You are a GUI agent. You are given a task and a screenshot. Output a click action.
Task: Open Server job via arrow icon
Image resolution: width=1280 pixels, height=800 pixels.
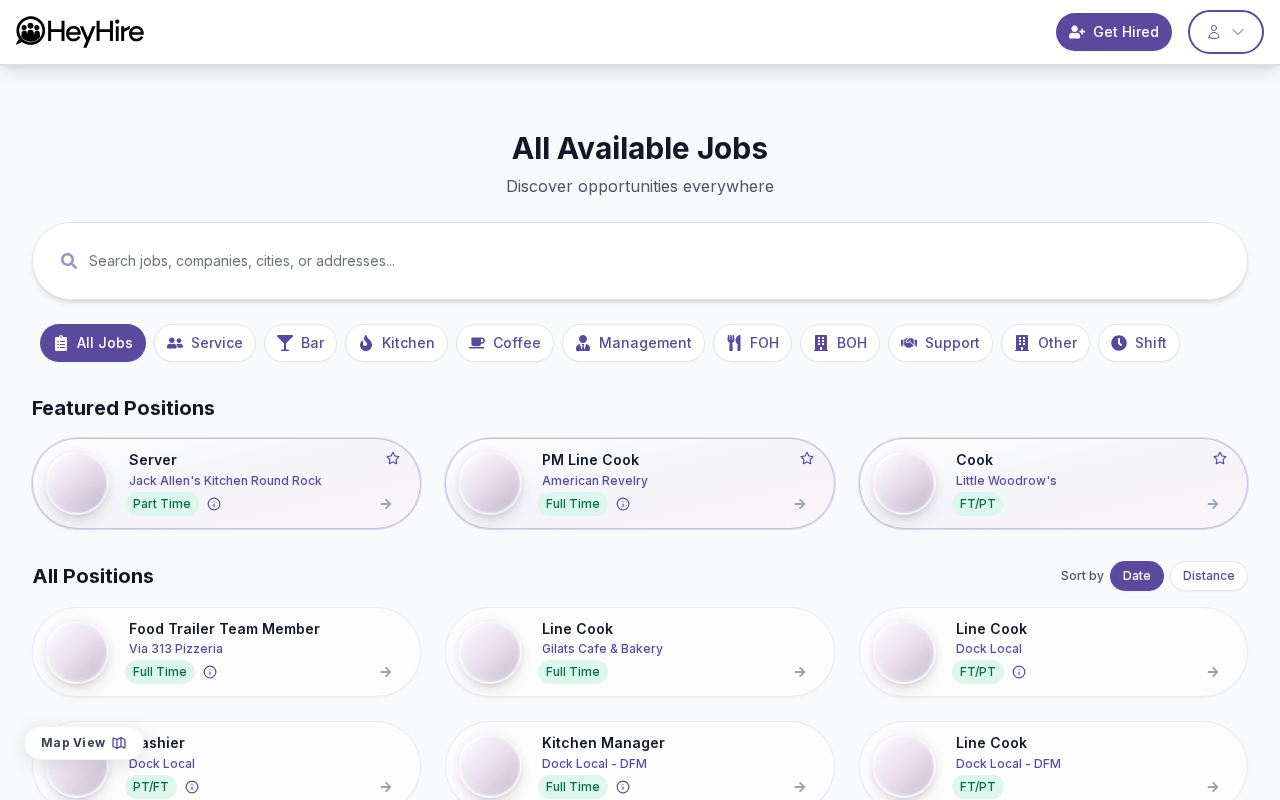pos(386,504)
